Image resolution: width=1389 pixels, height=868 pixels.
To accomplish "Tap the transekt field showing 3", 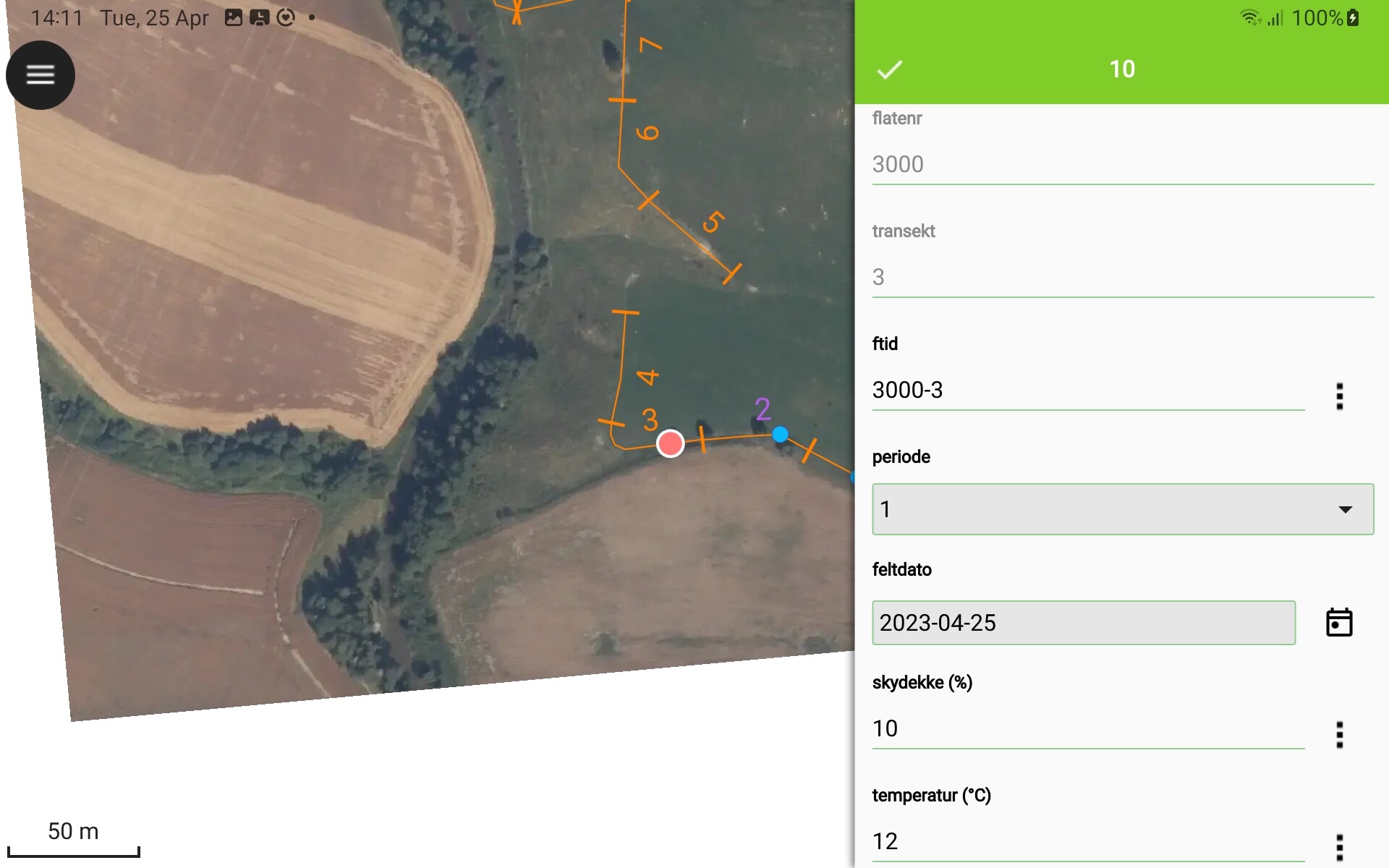I will (1123, 278).
